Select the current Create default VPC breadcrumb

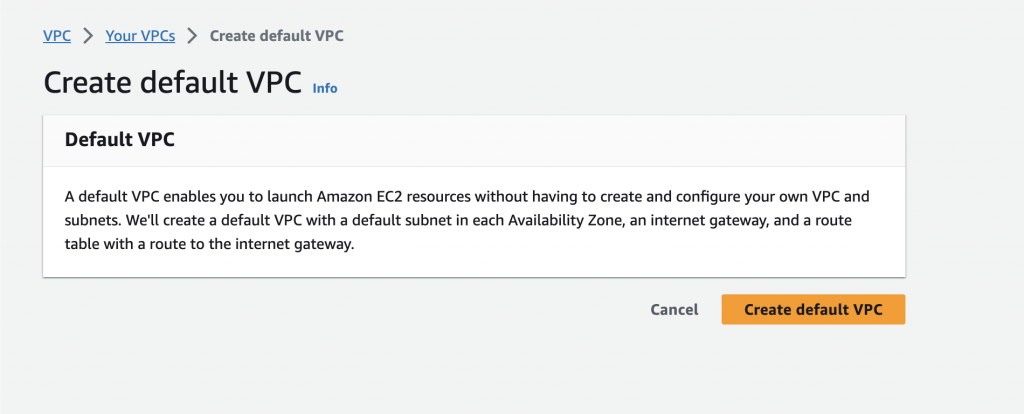coord(277,36)
